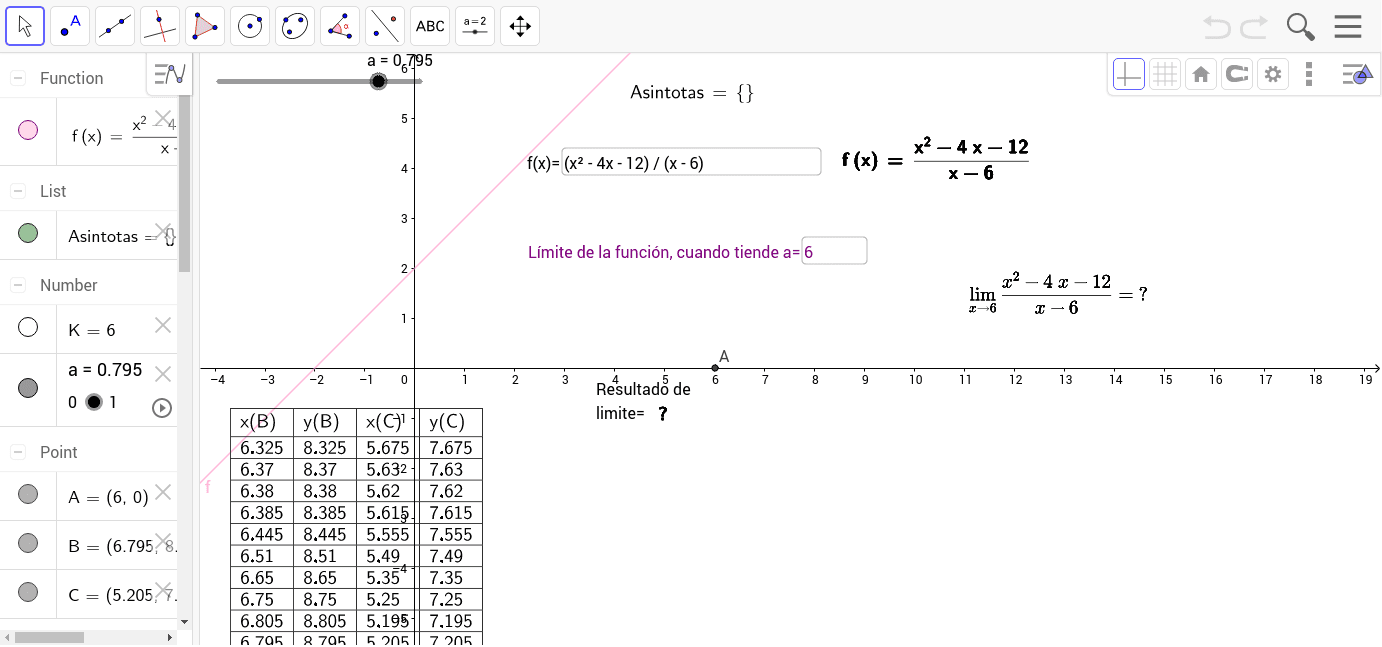Viewport: 1382px width, 647px height.
Task: Select the Line through two points tool
Action: pyautogui.click(x=115, y=26)
